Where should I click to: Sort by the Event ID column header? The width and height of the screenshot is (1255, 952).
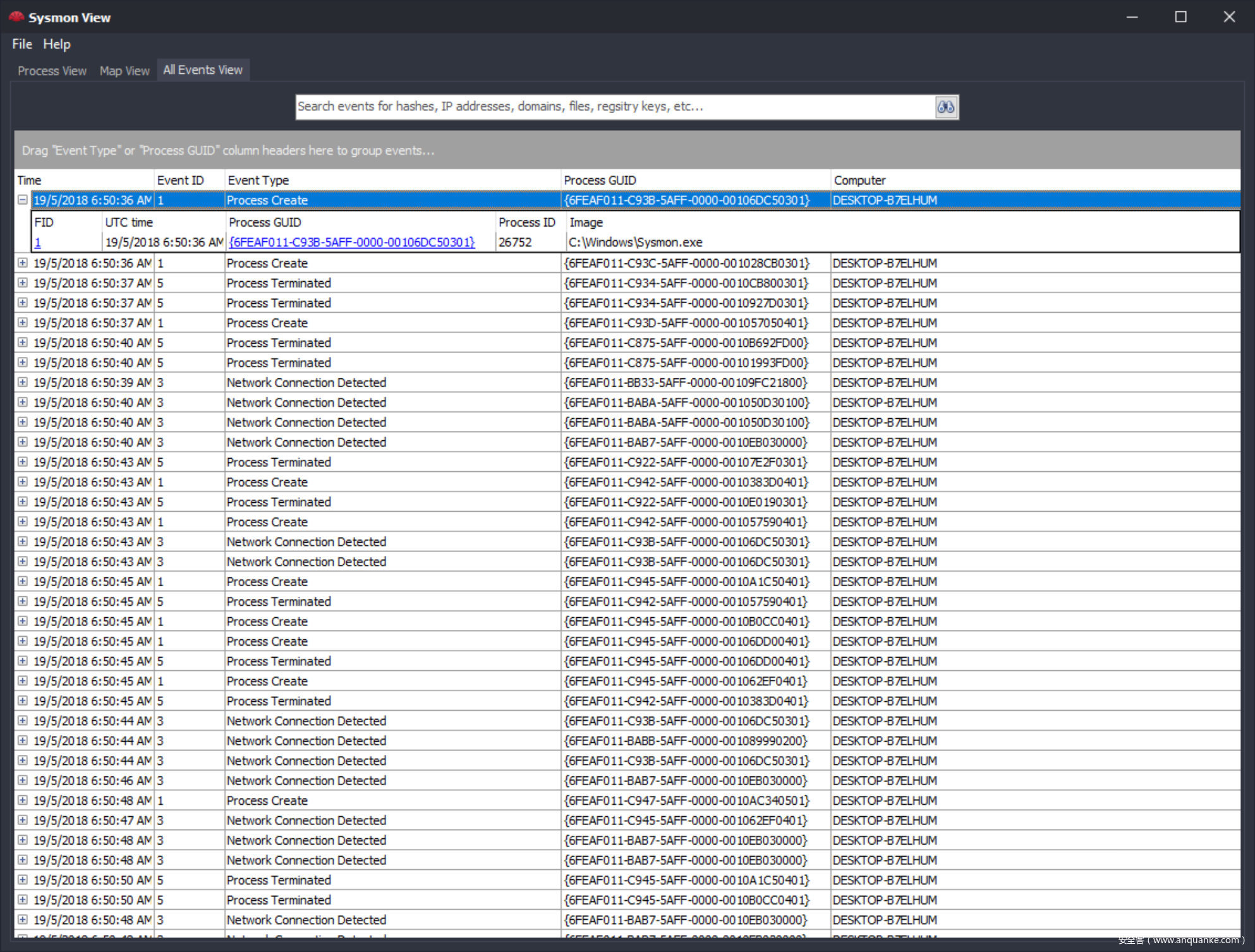tap(180, 180)
